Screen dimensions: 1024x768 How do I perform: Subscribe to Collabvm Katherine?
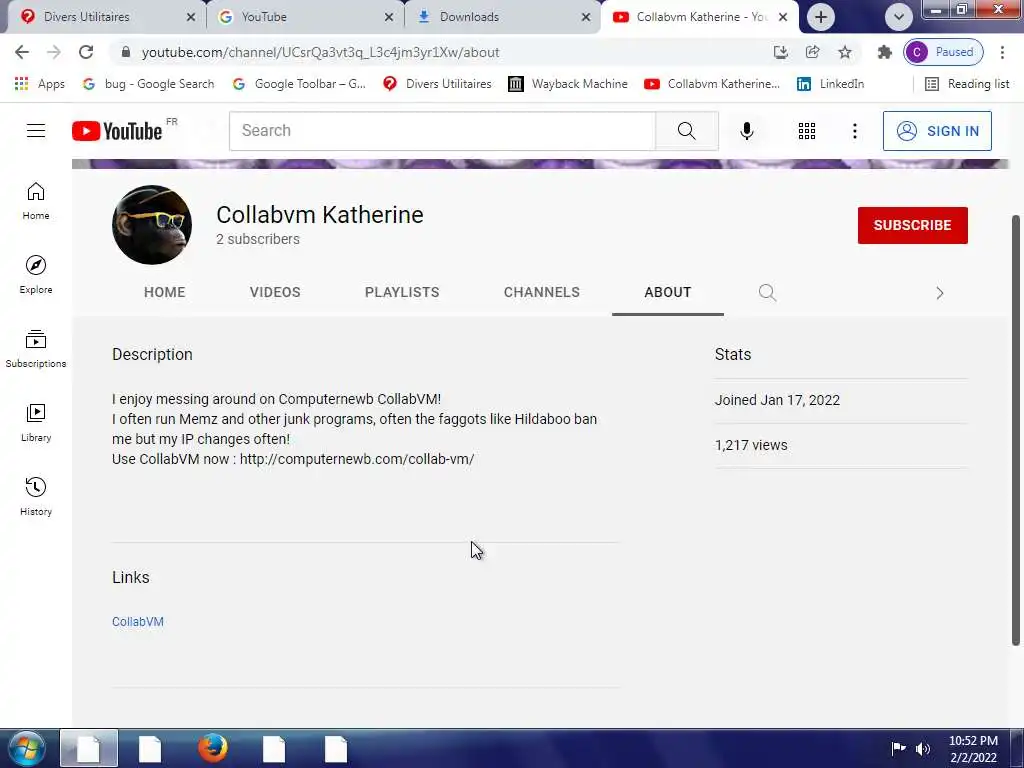[912, 225]
